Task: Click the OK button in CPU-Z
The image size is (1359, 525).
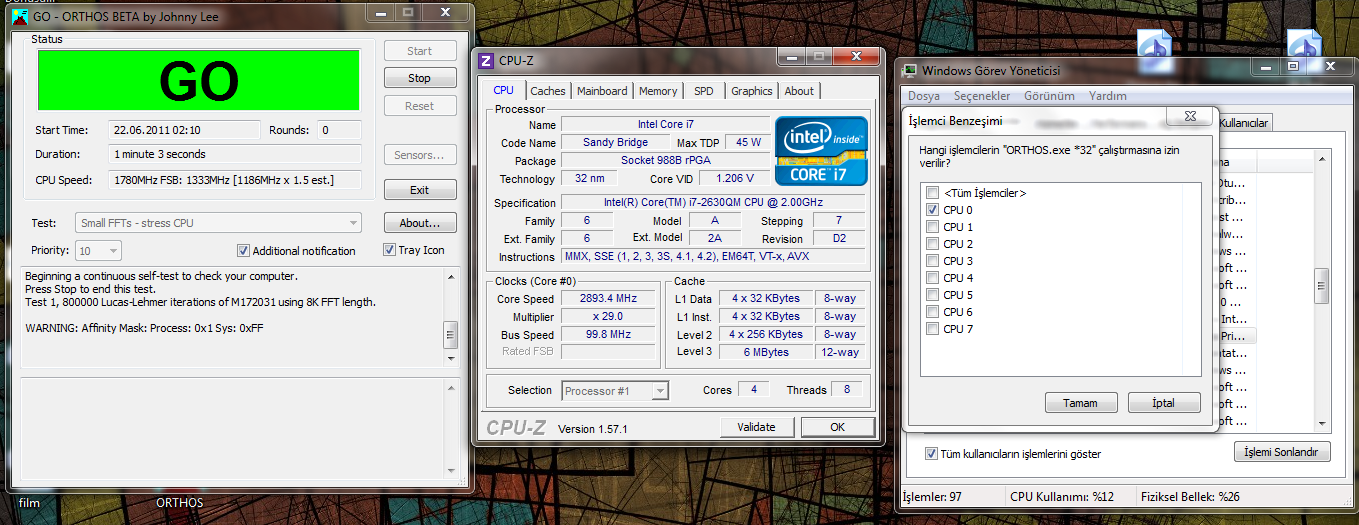Action: click(x=838, y=427)
